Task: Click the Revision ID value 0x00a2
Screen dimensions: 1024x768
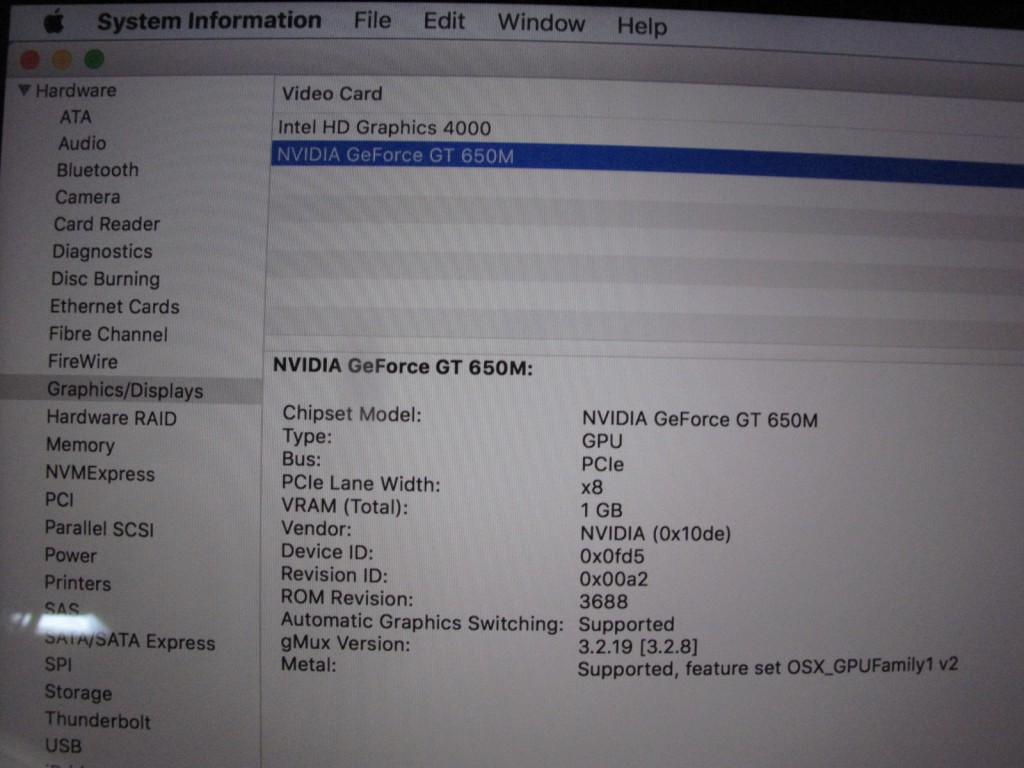Action: (x=613, y=579)
